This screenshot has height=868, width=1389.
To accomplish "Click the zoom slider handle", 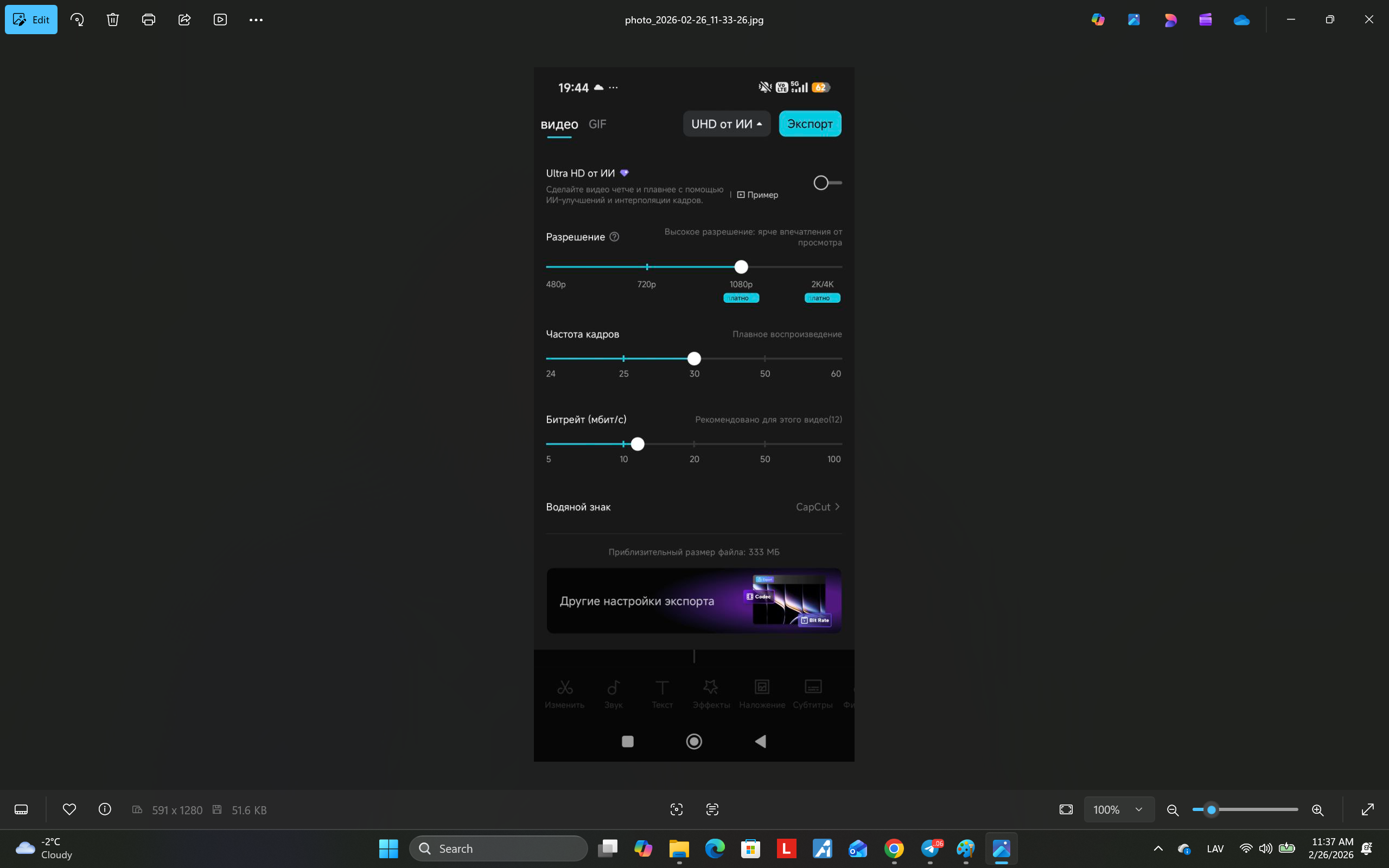I will [1211, 809].
